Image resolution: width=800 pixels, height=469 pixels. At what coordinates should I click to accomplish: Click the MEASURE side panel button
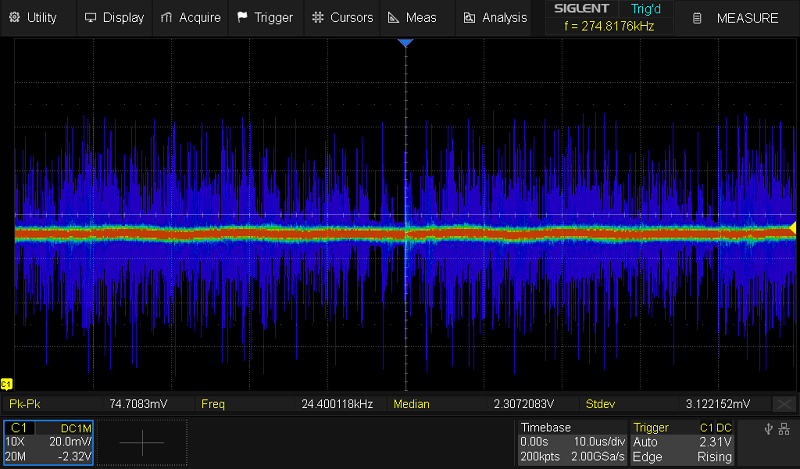click(737, 18)
